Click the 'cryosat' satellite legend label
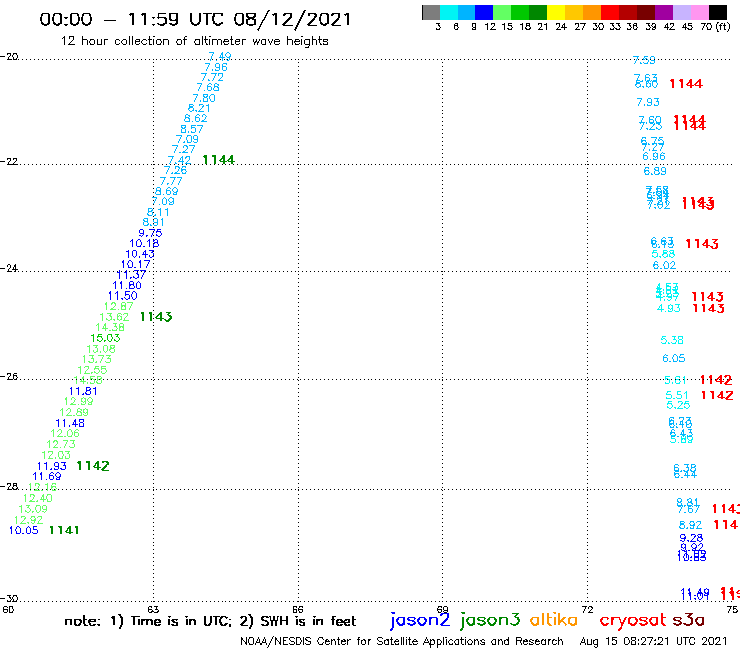Screen dimensions: 740x650 (633, 620)
